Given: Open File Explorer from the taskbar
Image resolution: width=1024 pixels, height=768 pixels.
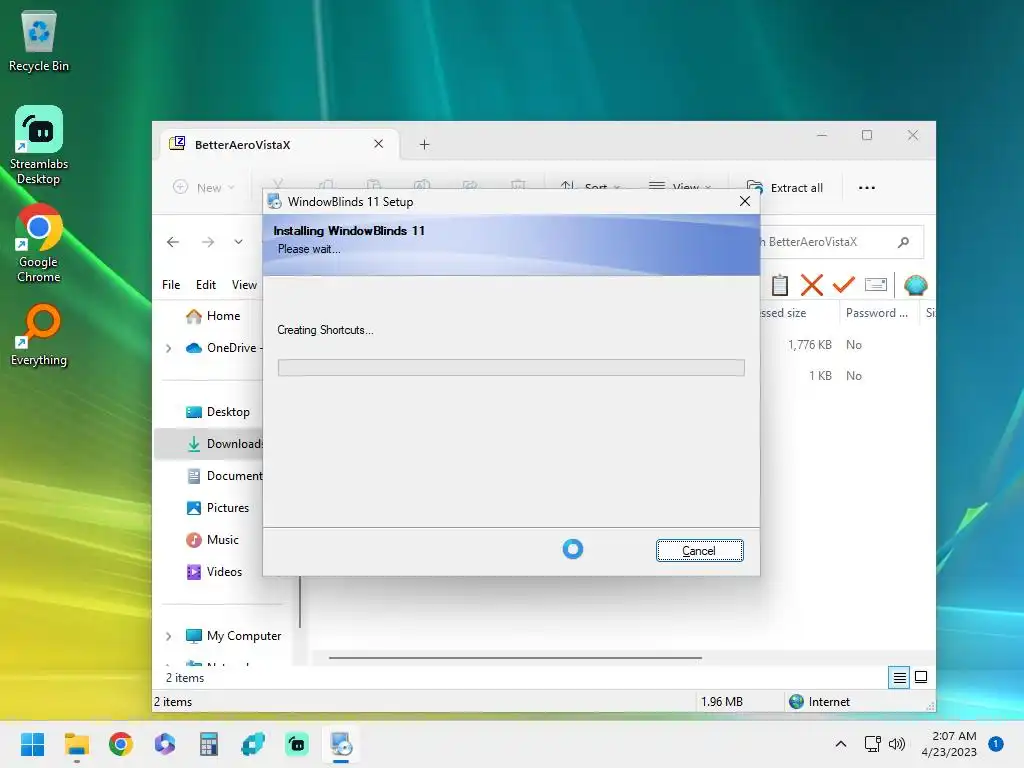Looking at the screenshot, I should [76, 744].
